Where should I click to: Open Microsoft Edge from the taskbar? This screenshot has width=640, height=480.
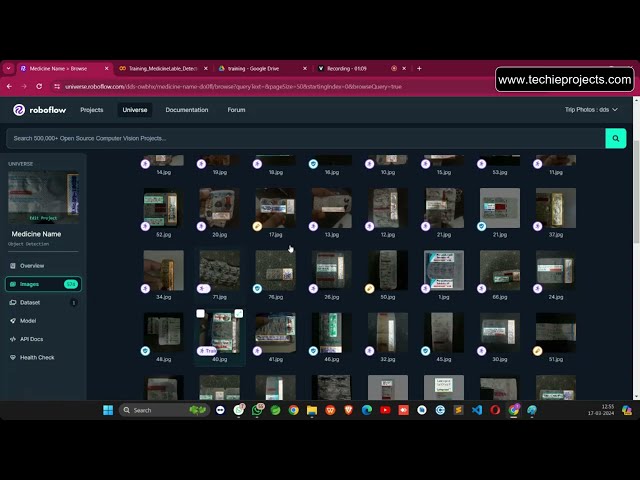pos(367,410)
